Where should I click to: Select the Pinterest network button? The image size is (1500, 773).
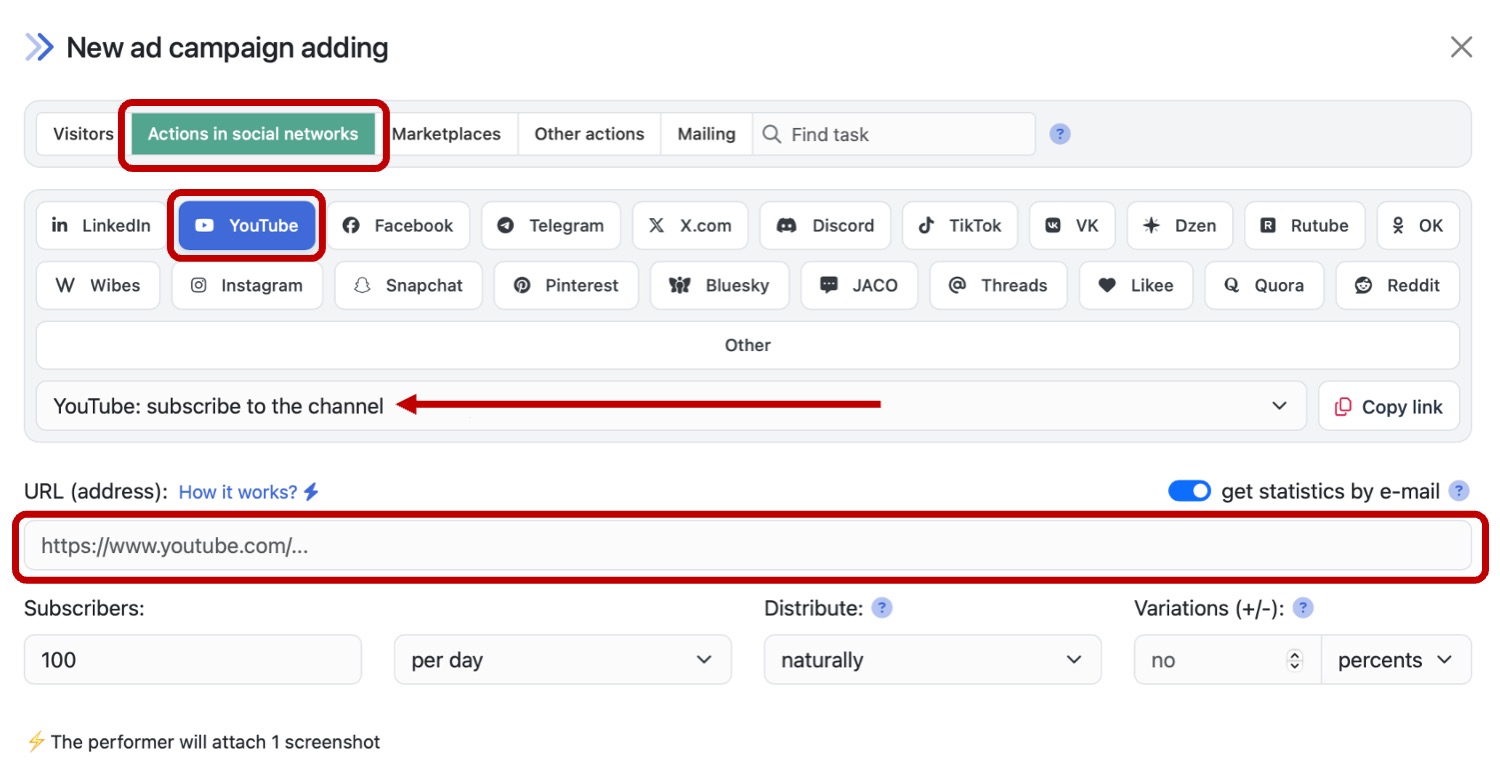coord(566,286)
